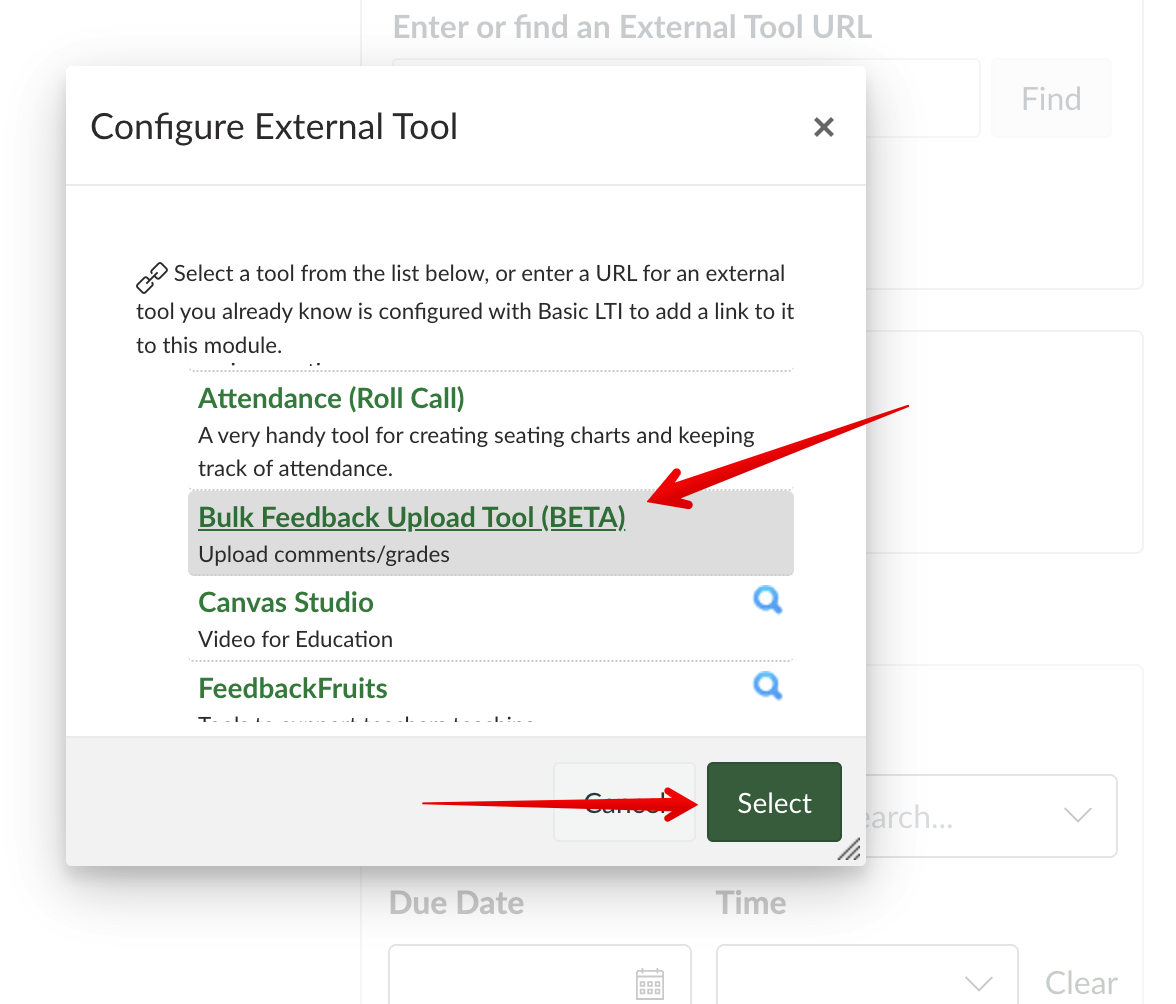Open the Due Date calendar picker icon
Image resolution: width=1176 pixels, height=1004 pixels.
click(650, 982)
